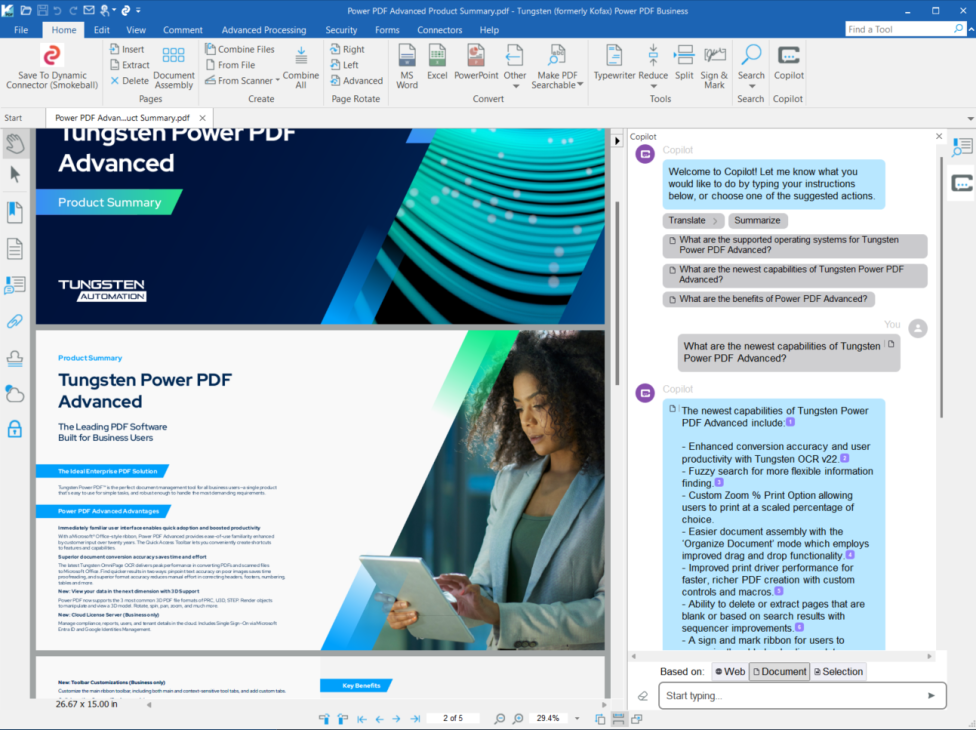976x730 pixels.
Task: Switch to the Forms ribbon tab
Action: pos(387,29)
